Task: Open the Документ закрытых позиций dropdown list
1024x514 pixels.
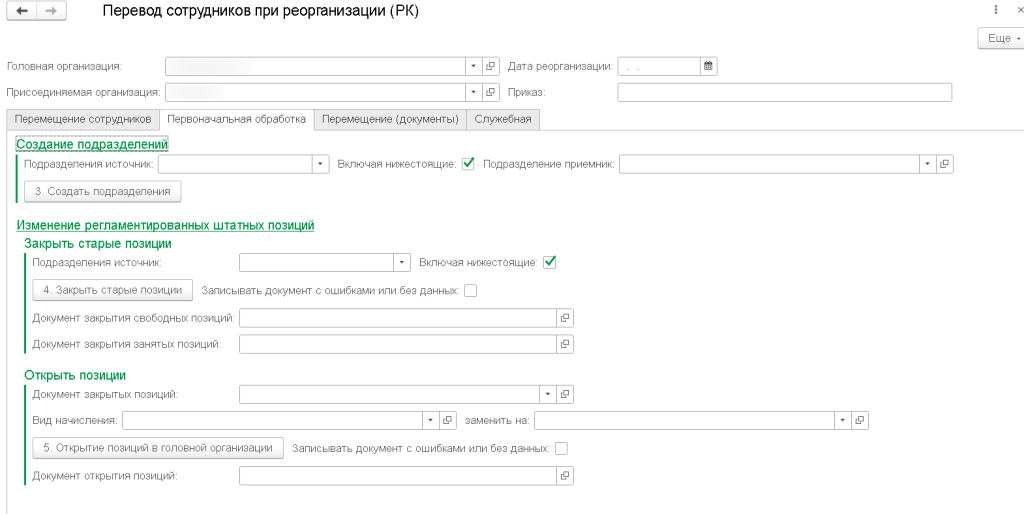Action: 547,394
